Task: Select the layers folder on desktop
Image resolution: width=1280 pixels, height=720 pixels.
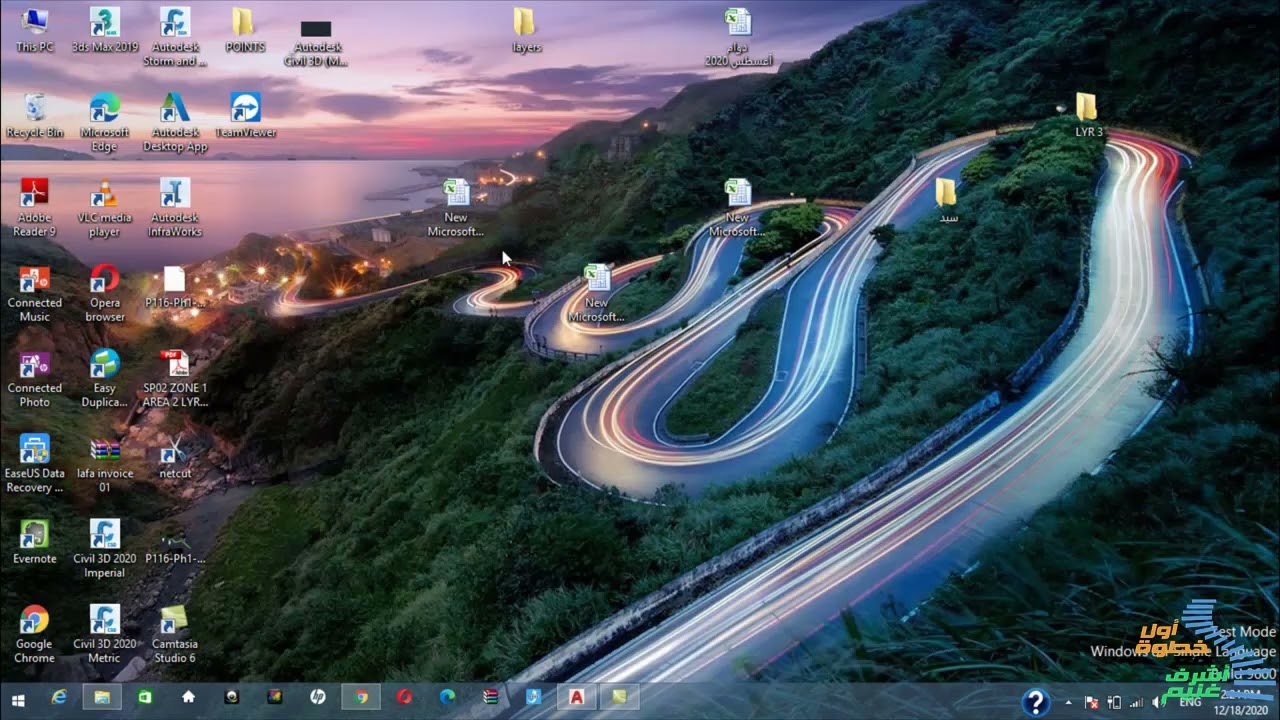Action: (x=526, y=30)
